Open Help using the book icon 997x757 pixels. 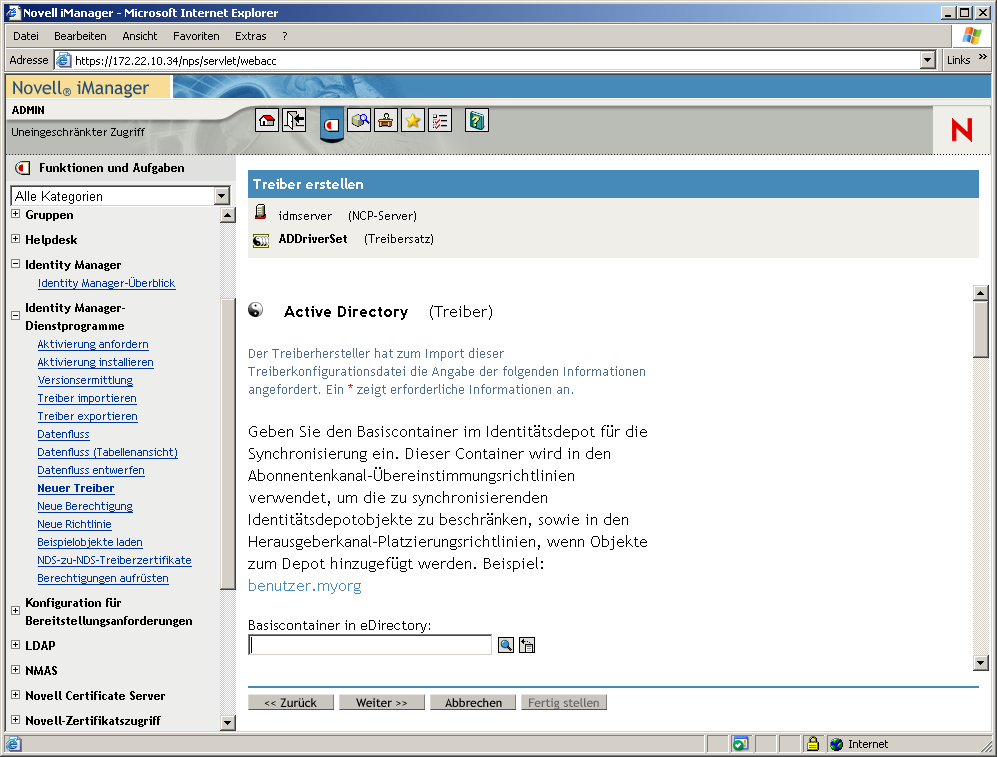[476, 119]
